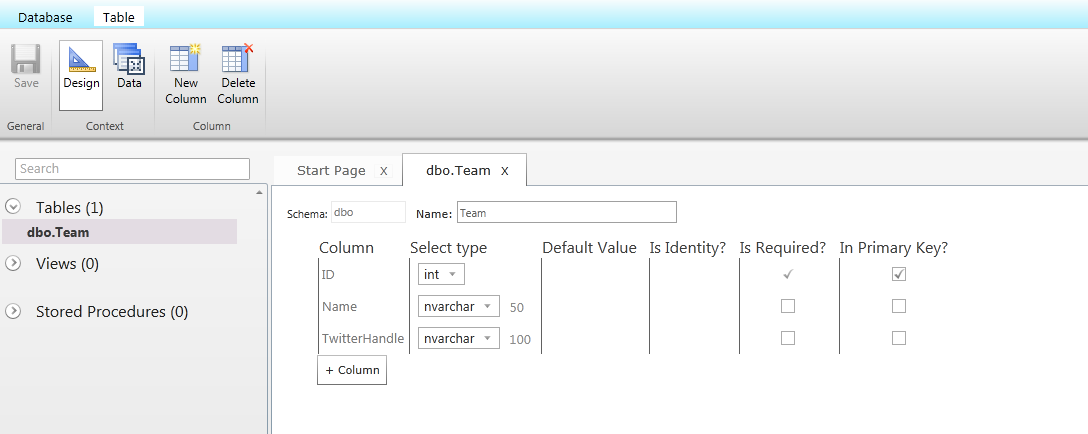Open the Database ribbon tab
The height and width of the screenshot is (434, 1088).
tap(45, 17)
